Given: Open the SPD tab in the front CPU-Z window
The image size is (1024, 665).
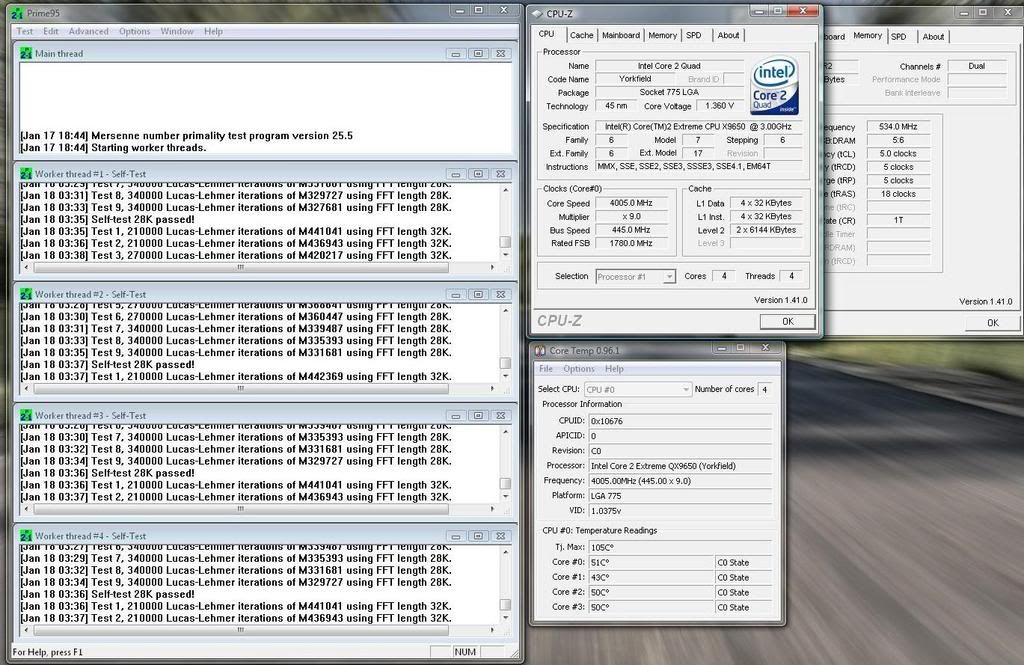Looking at the screenshot, I should (x=694, y=35).
